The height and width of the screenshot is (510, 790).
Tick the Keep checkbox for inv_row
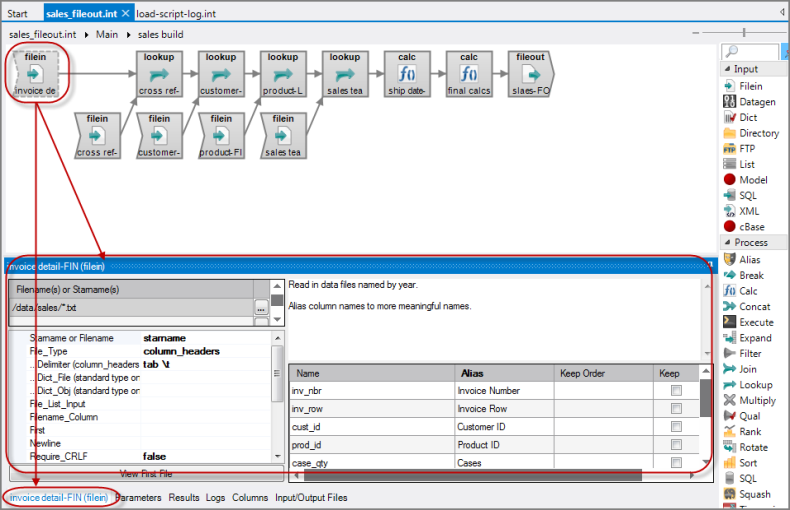click(x=676, y=409)
